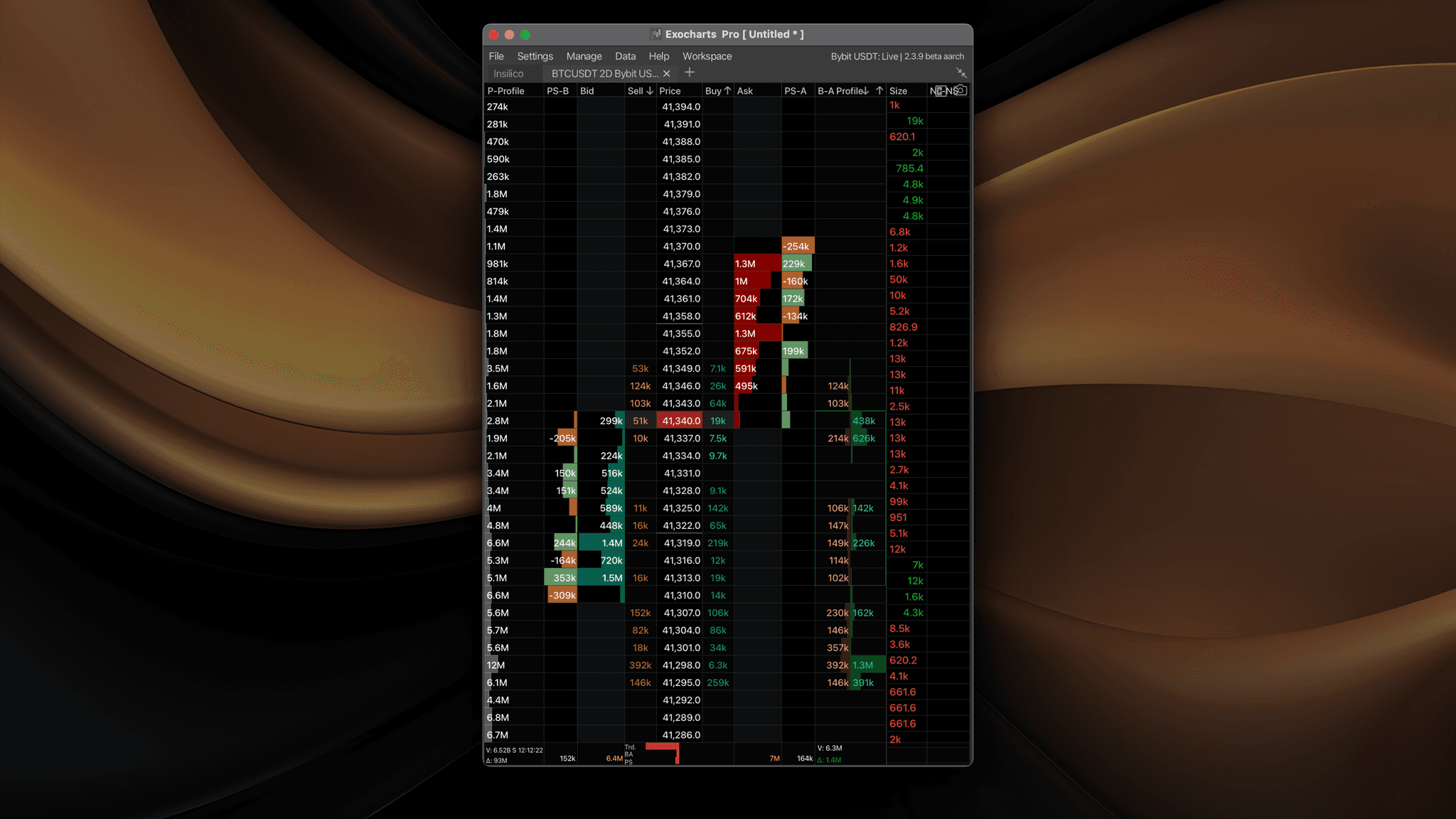The image size is (1456, 819).
Task: Close the BTCUSDT 2D Bybit tab
Action: pyautogui.click(x=666, y=74)
